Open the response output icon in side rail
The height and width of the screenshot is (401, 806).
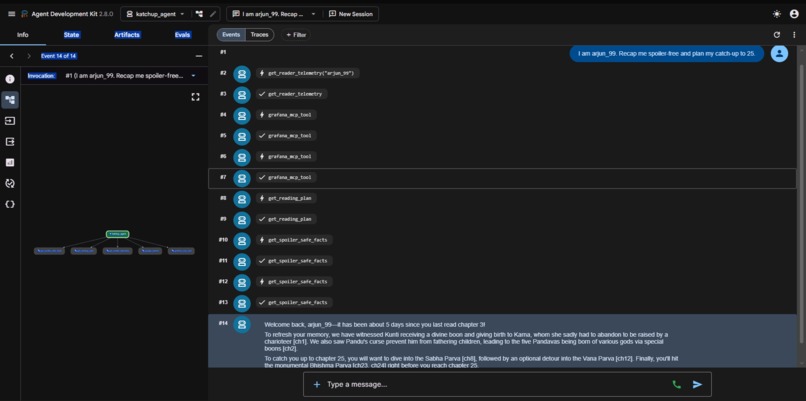coord(10,142)
